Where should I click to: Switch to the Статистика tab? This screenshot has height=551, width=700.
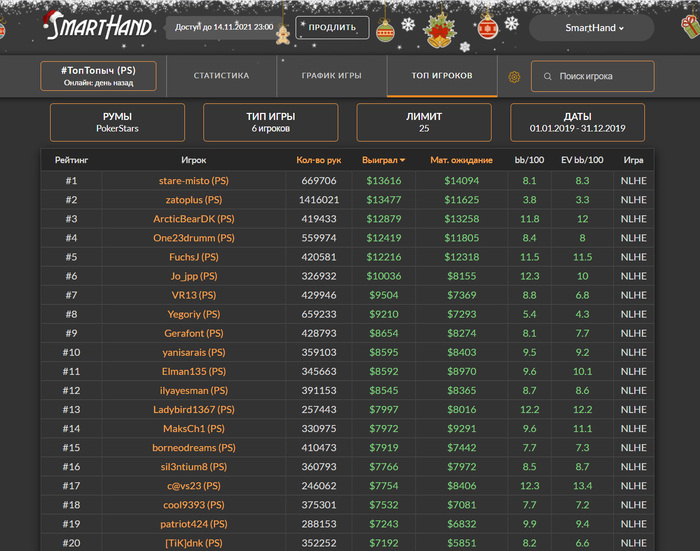221,76
